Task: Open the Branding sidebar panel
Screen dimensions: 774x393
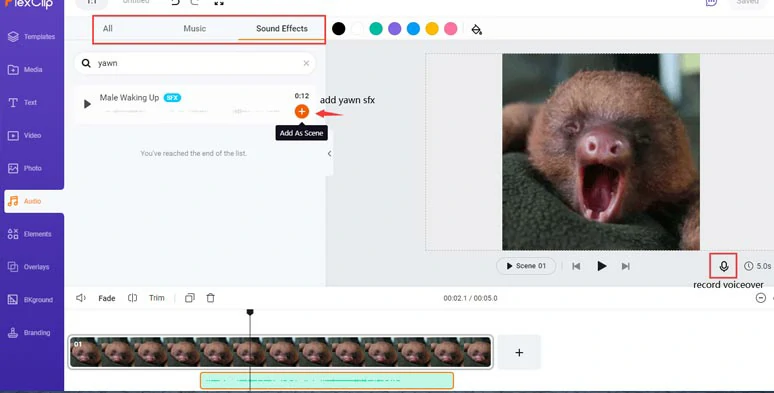Action: click(29, 333)
